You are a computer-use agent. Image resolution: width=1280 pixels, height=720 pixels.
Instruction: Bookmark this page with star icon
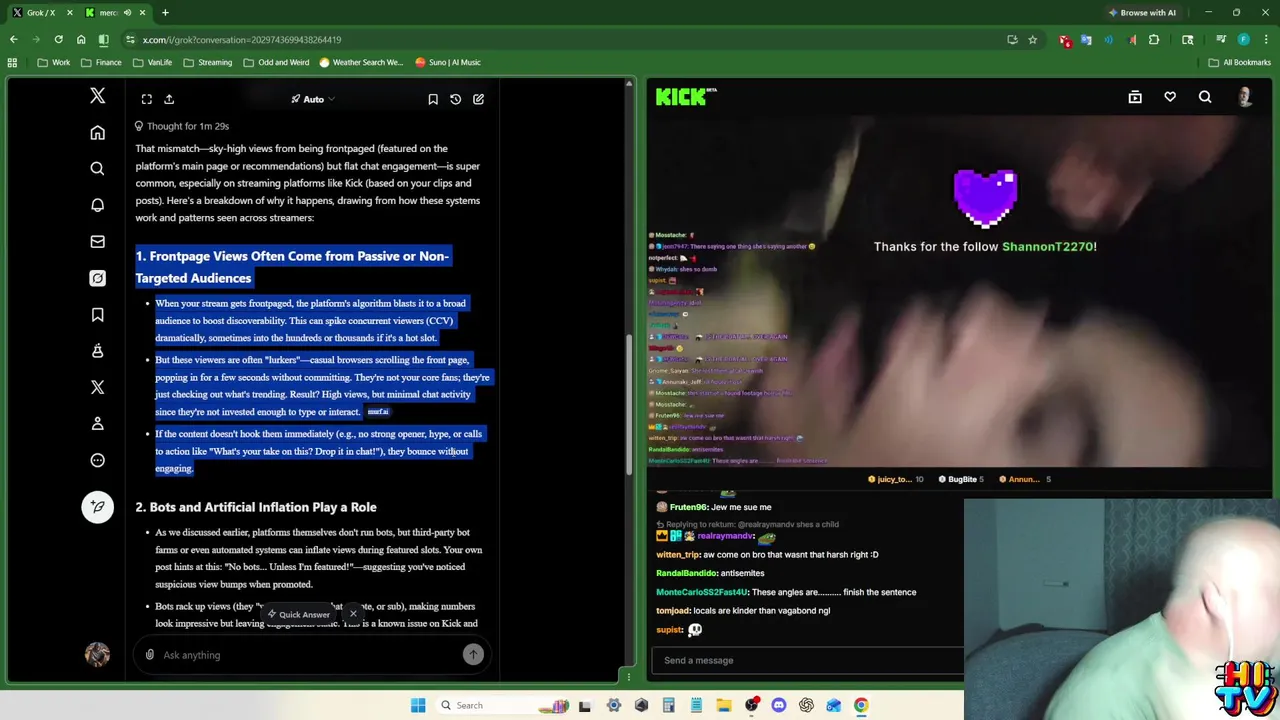tap(1032, 39)
